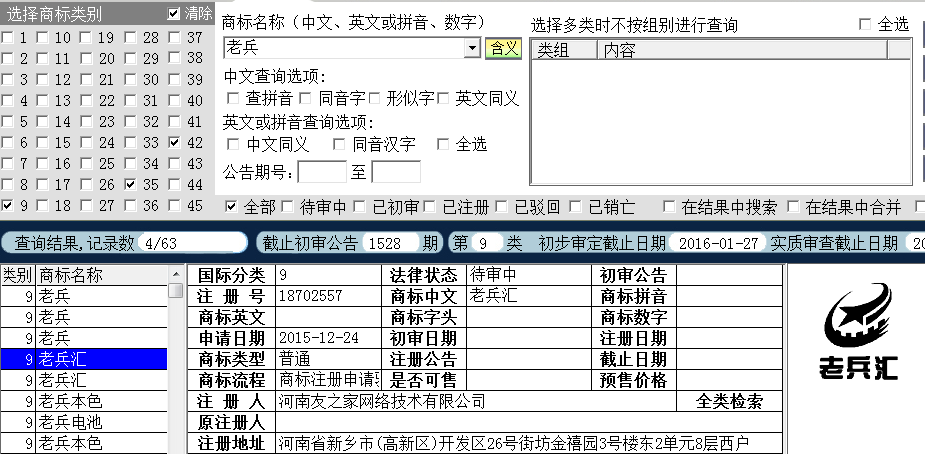
Task: Select the highlighted 老兵汇 result row
Action: click(x=84, y=358)
